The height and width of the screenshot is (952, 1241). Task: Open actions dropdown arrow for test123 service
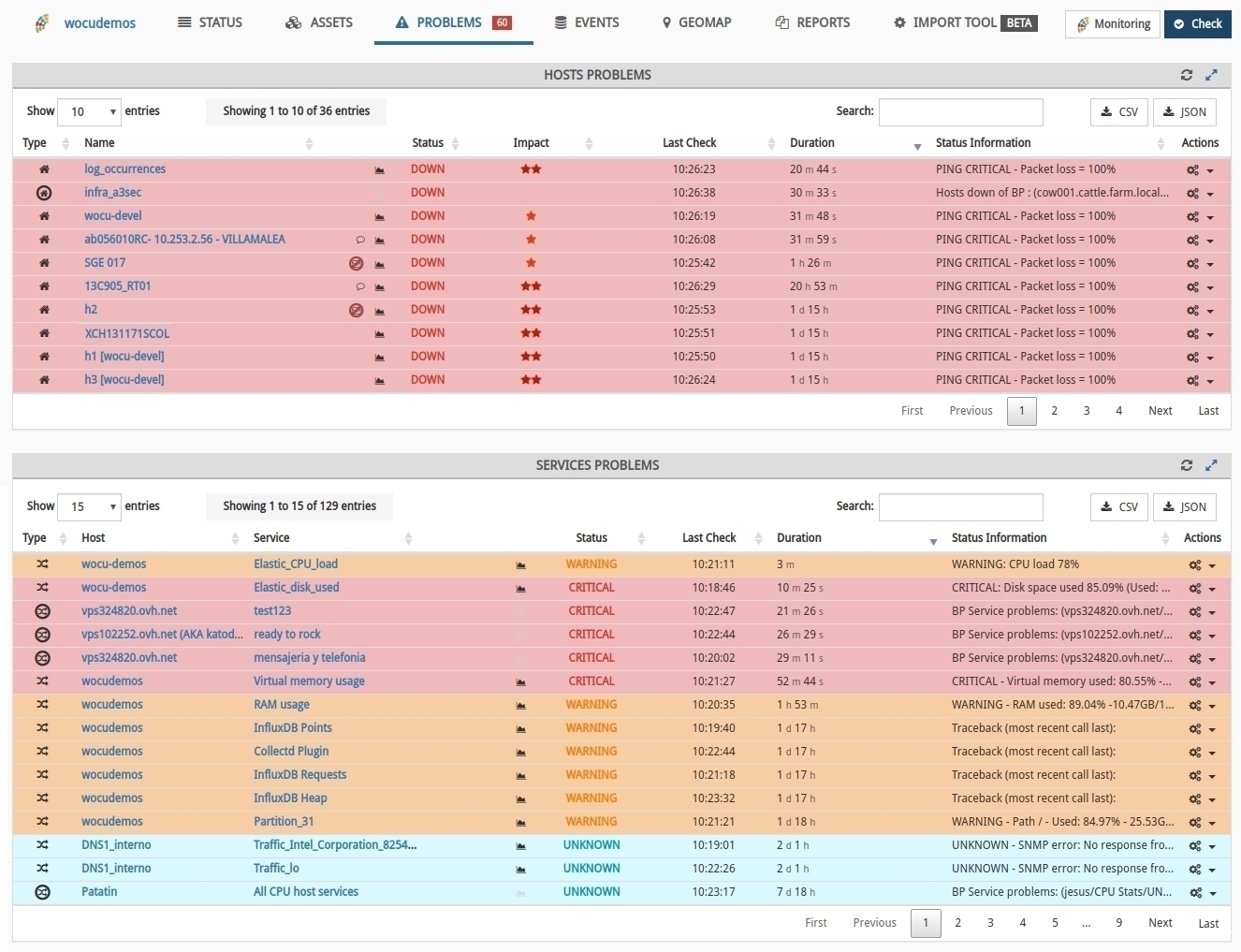(1212, 613)
